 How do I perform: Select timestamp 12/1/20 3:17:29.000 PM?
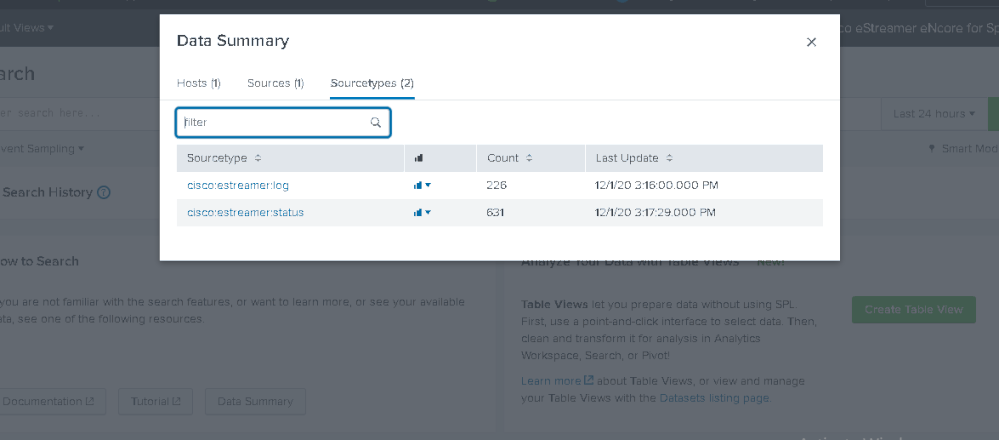point(656,212)
